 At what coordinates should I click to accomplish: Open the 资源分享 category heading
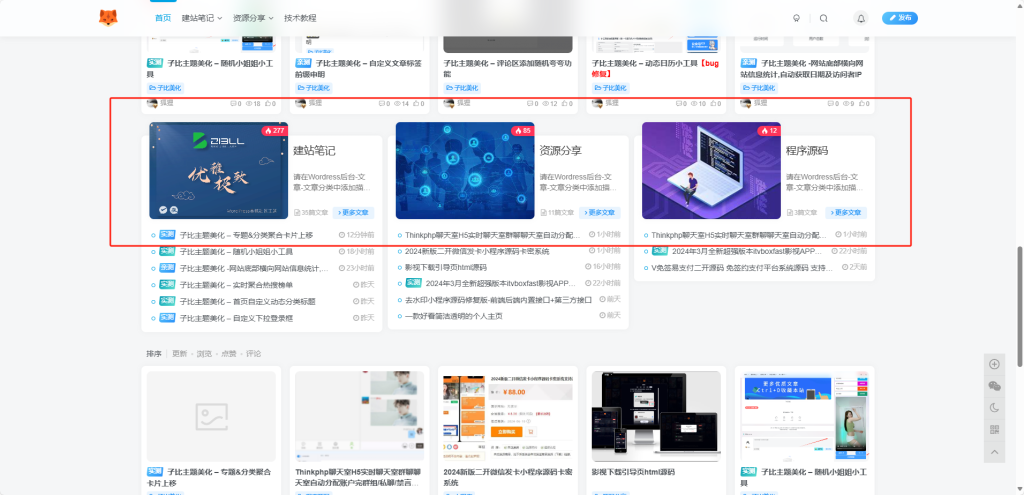(x=561, y=151)
